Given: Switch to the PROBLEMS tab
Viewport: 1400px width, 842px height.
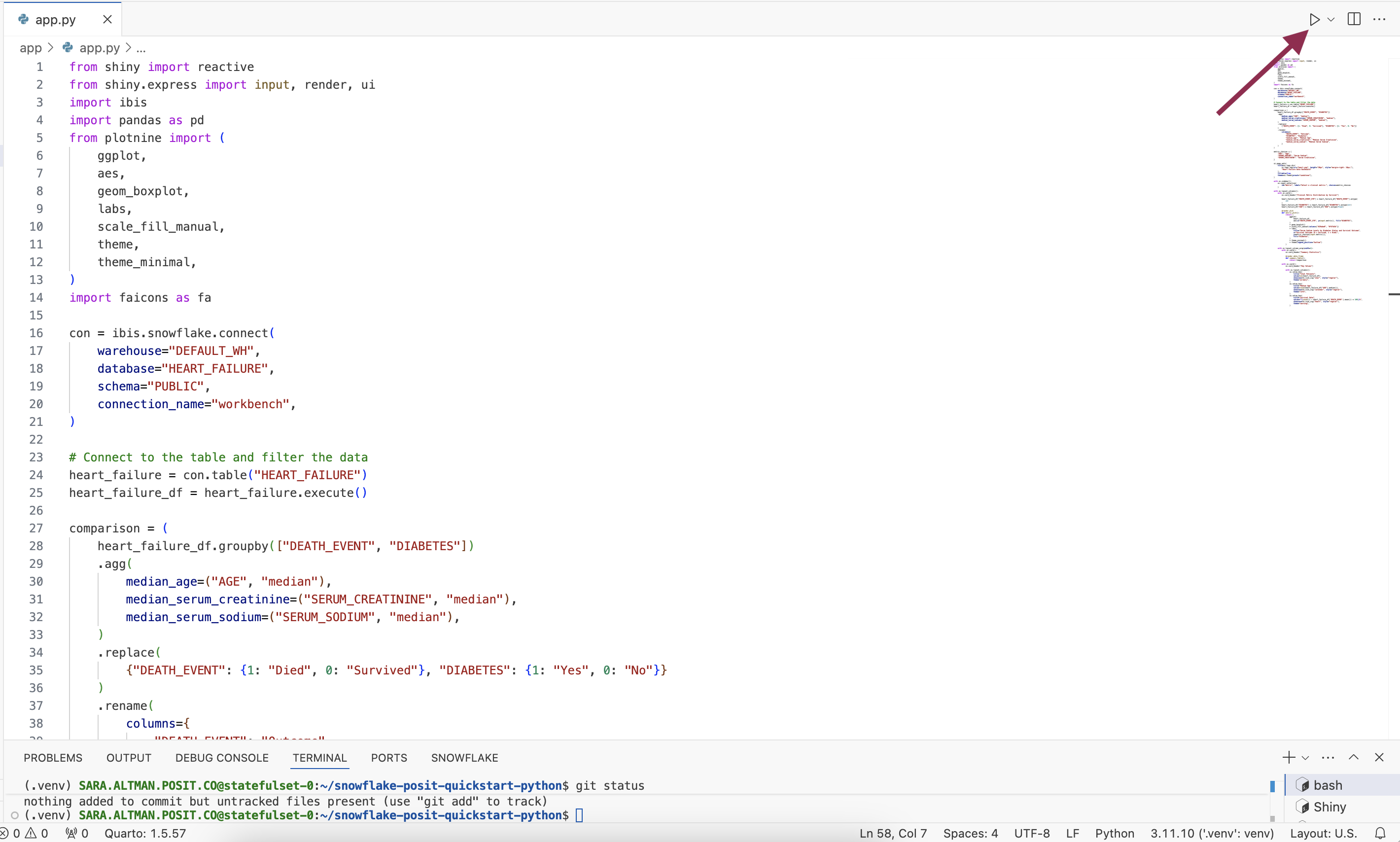Looking at the screenshot, I should [53, 758].
